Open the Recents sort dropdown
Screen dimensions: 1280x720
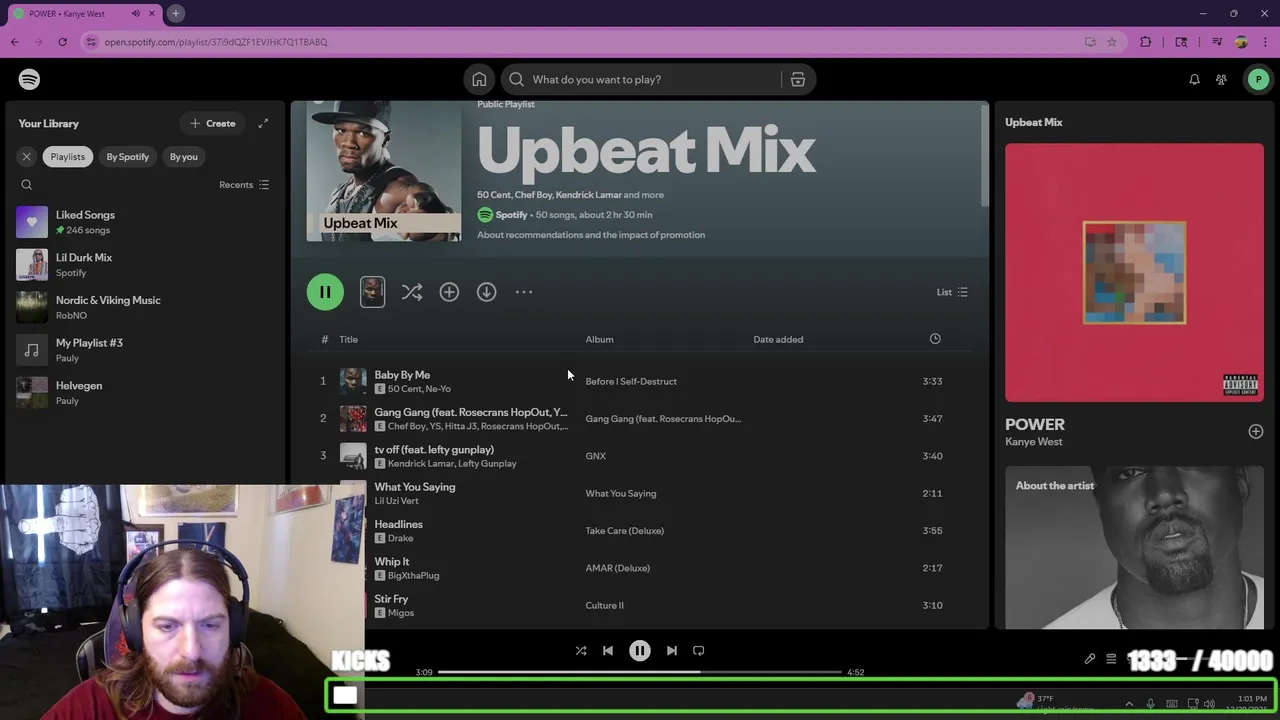pyautogui.click(x=244, y=185)
